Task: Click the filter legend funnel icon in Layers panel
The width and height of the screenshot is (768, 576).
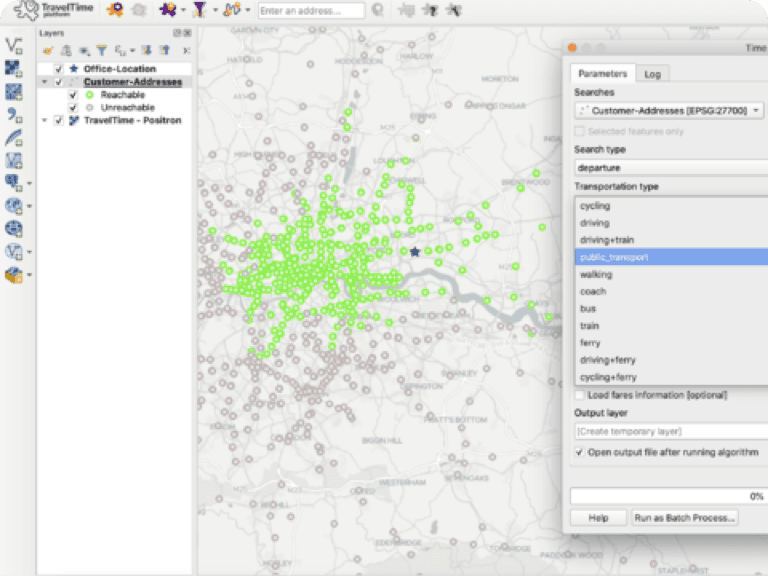Action: click(101, 49)
